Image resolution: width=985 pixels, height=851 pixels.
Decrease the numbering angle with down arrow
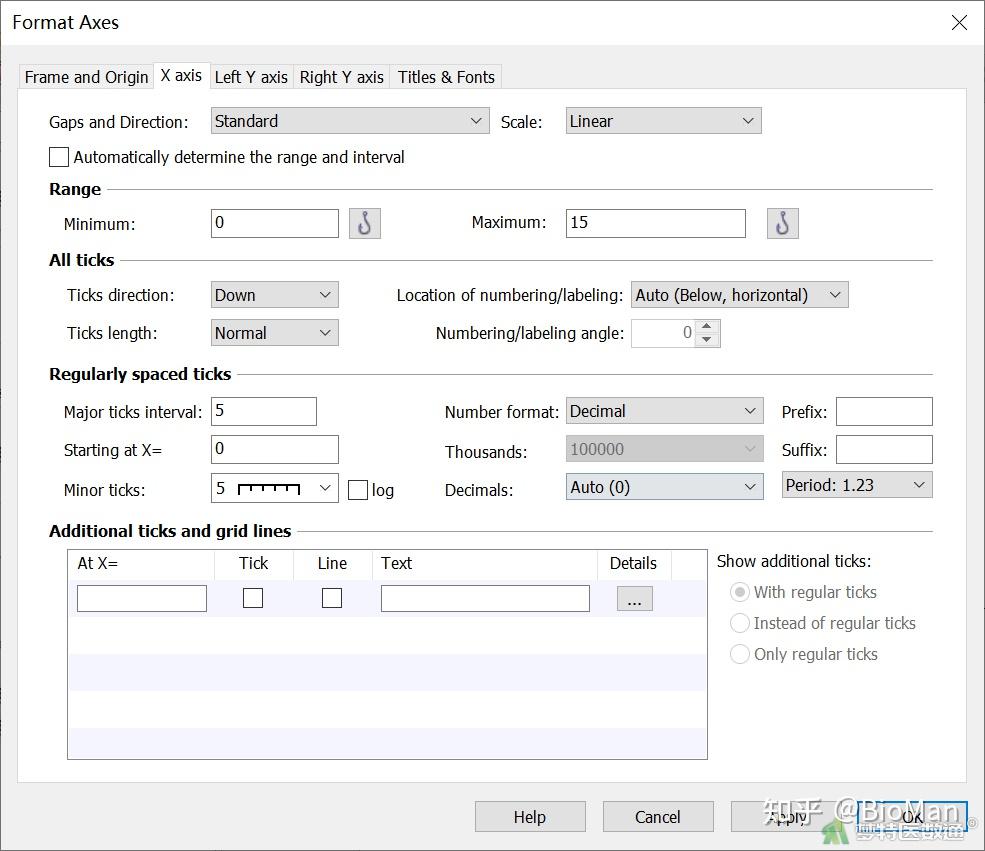coord(707,340)
